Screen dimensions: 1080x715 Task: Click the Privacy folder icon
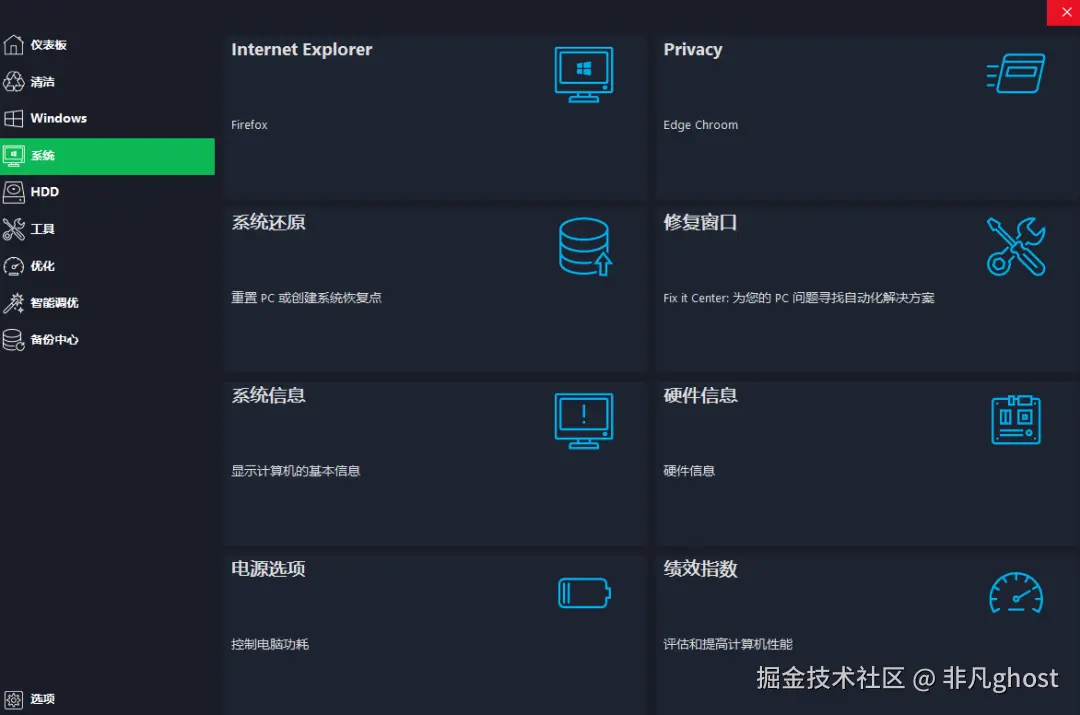click(1015, 73)
